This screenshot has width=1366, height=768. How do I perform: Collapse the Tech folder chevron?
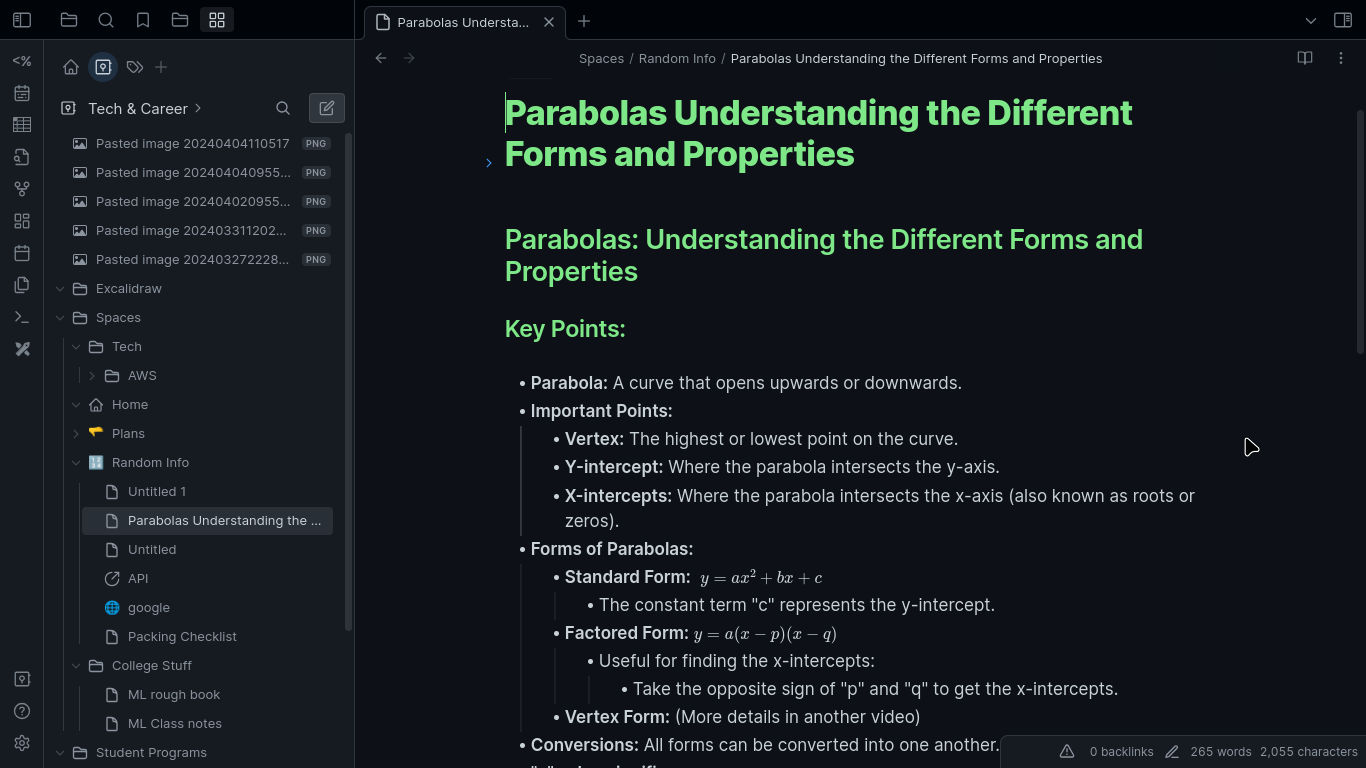point(76,347)
